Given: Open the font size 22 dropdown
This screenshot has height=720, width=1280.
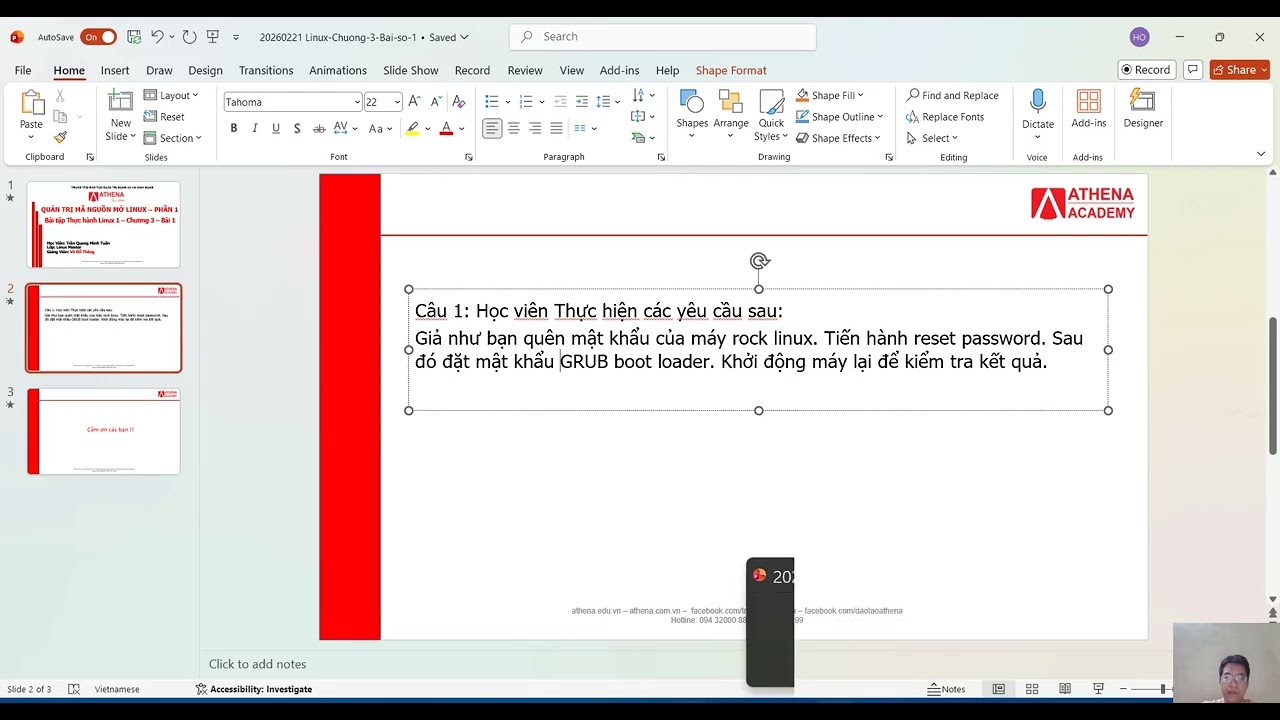Looking at the screenshot, I should tap(397, 102).
